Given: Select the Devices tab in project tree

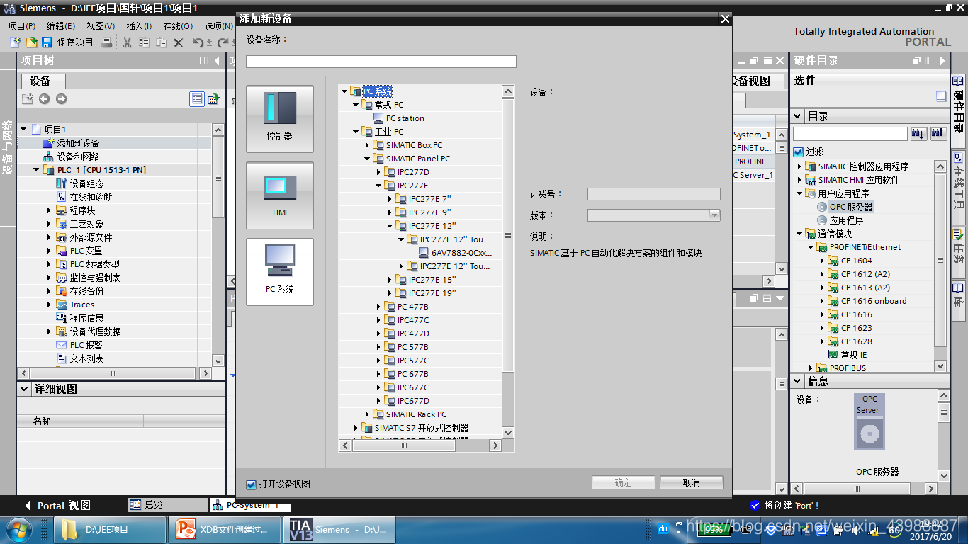Looking at the screenshot, I should coord(40,81).
